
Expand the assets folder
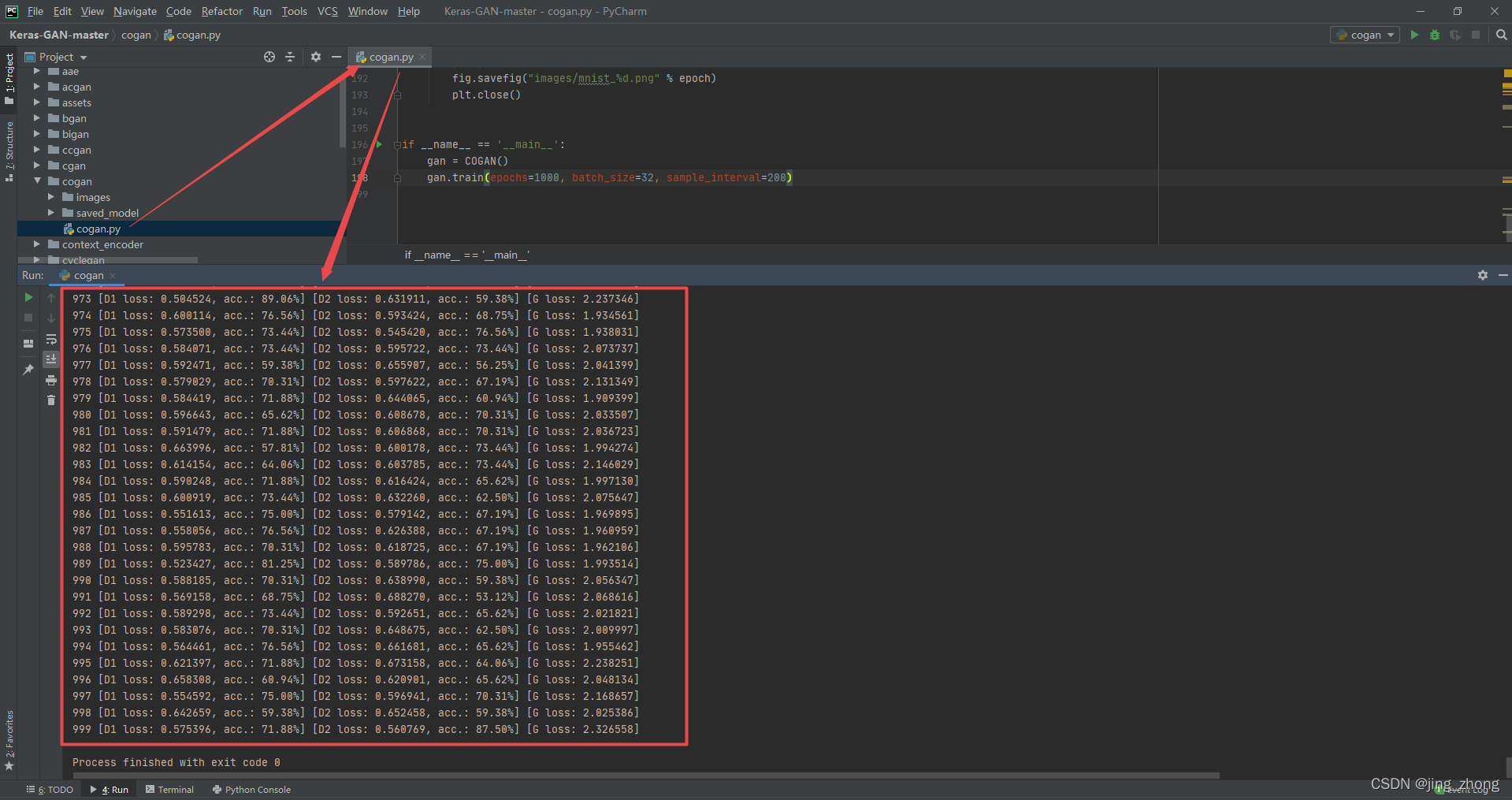pos(36,102)
